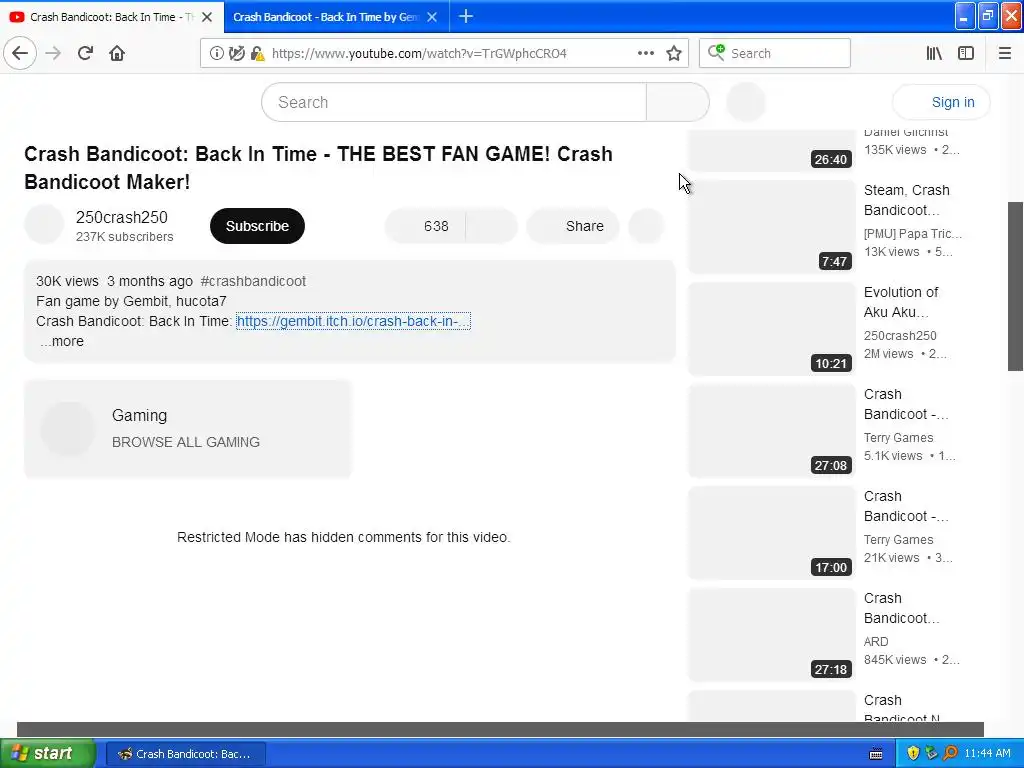
Task: Click the dislike button beside 638
Action: point(492,226)
